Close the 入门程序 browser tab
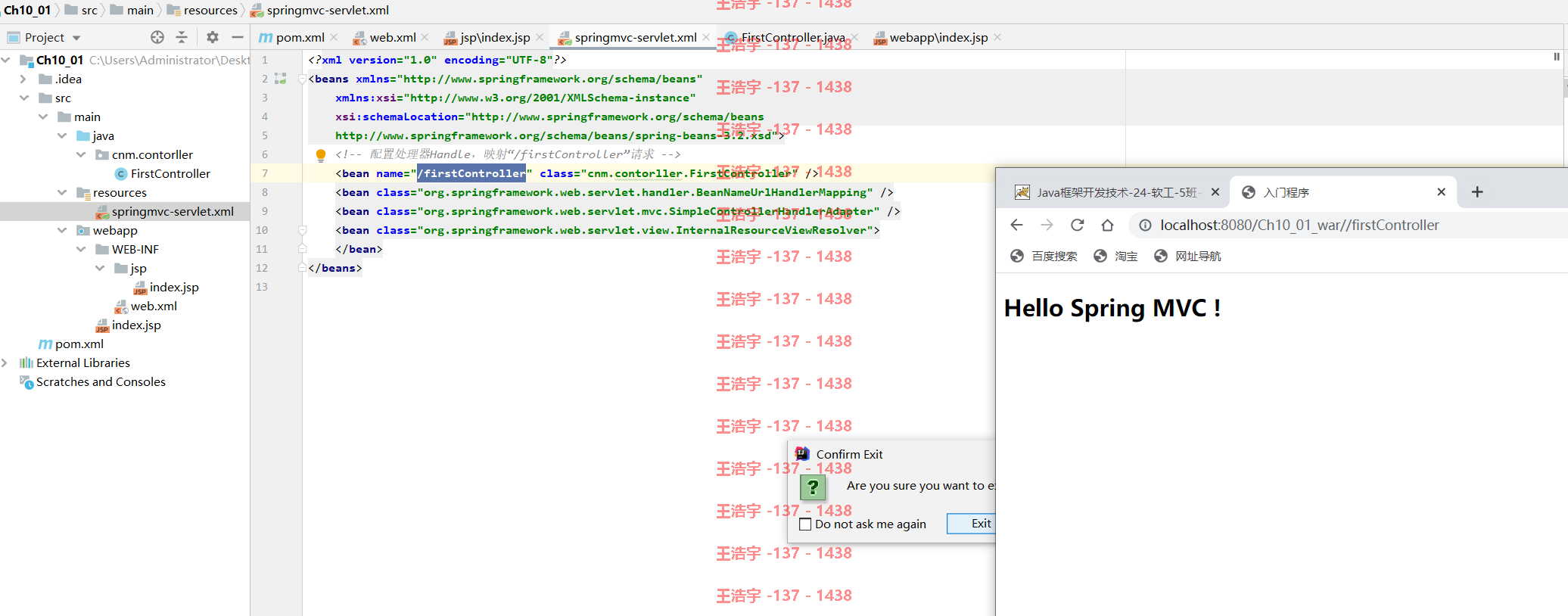The height and width of the screenshot is (616, 1568). [1442, 192]
